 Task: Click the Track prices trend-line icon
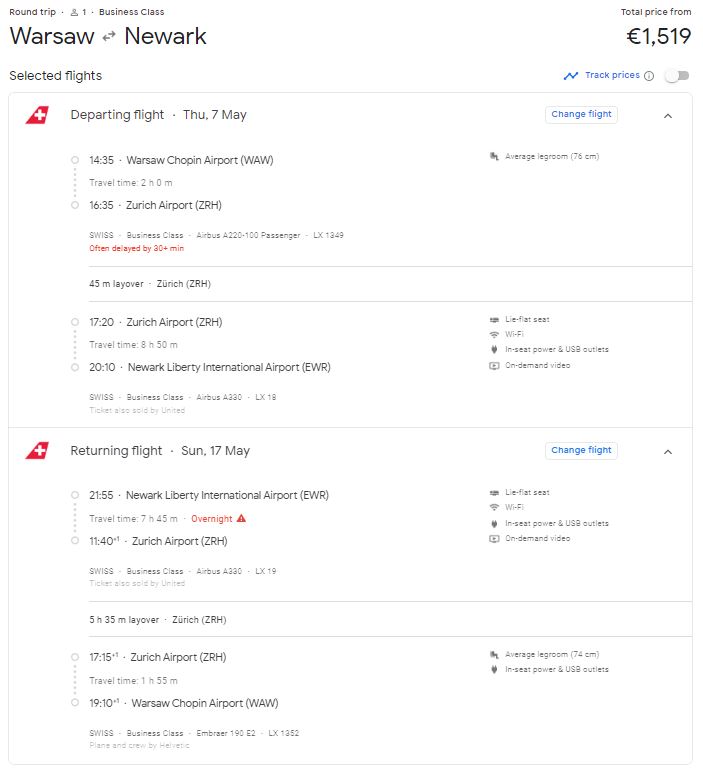(571, 76)
